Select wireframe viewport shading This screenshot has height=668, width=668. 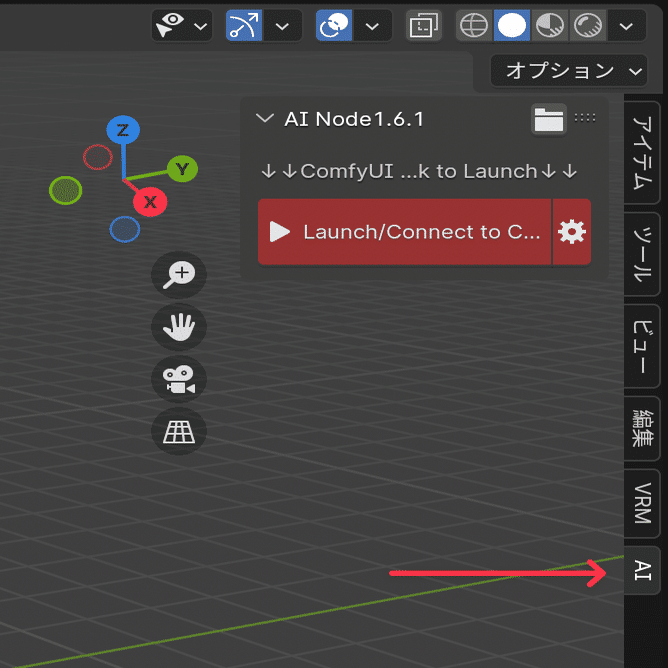pos(474,26)
